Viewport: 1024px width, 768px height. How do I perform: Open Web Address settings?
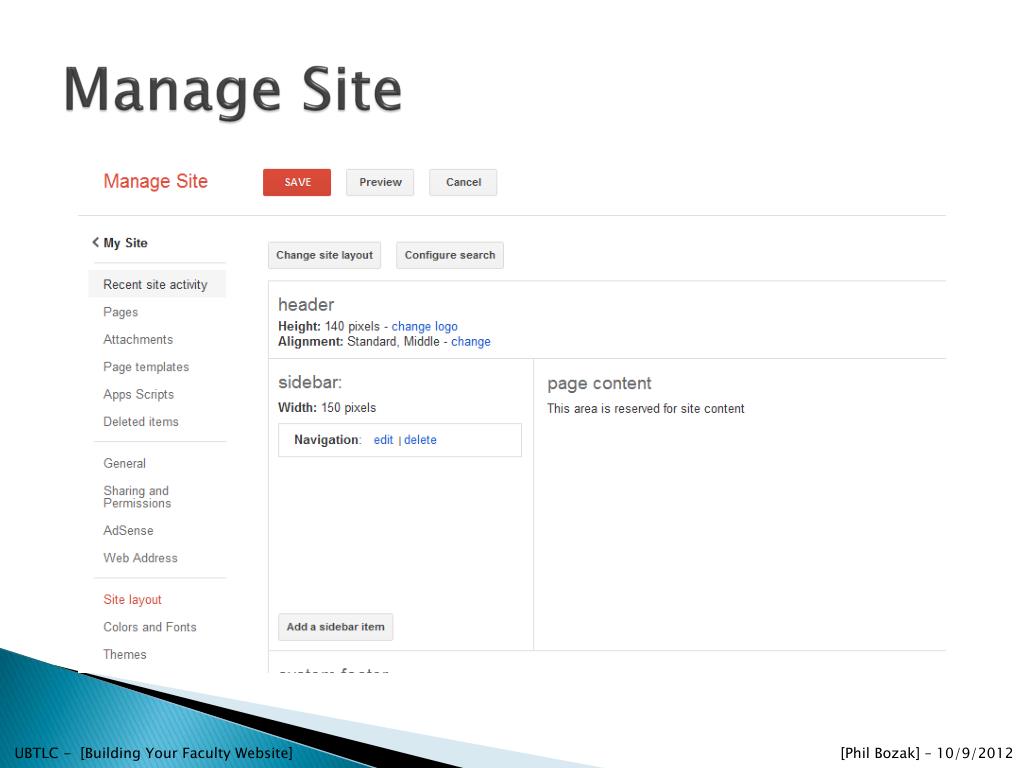point(140,558)
